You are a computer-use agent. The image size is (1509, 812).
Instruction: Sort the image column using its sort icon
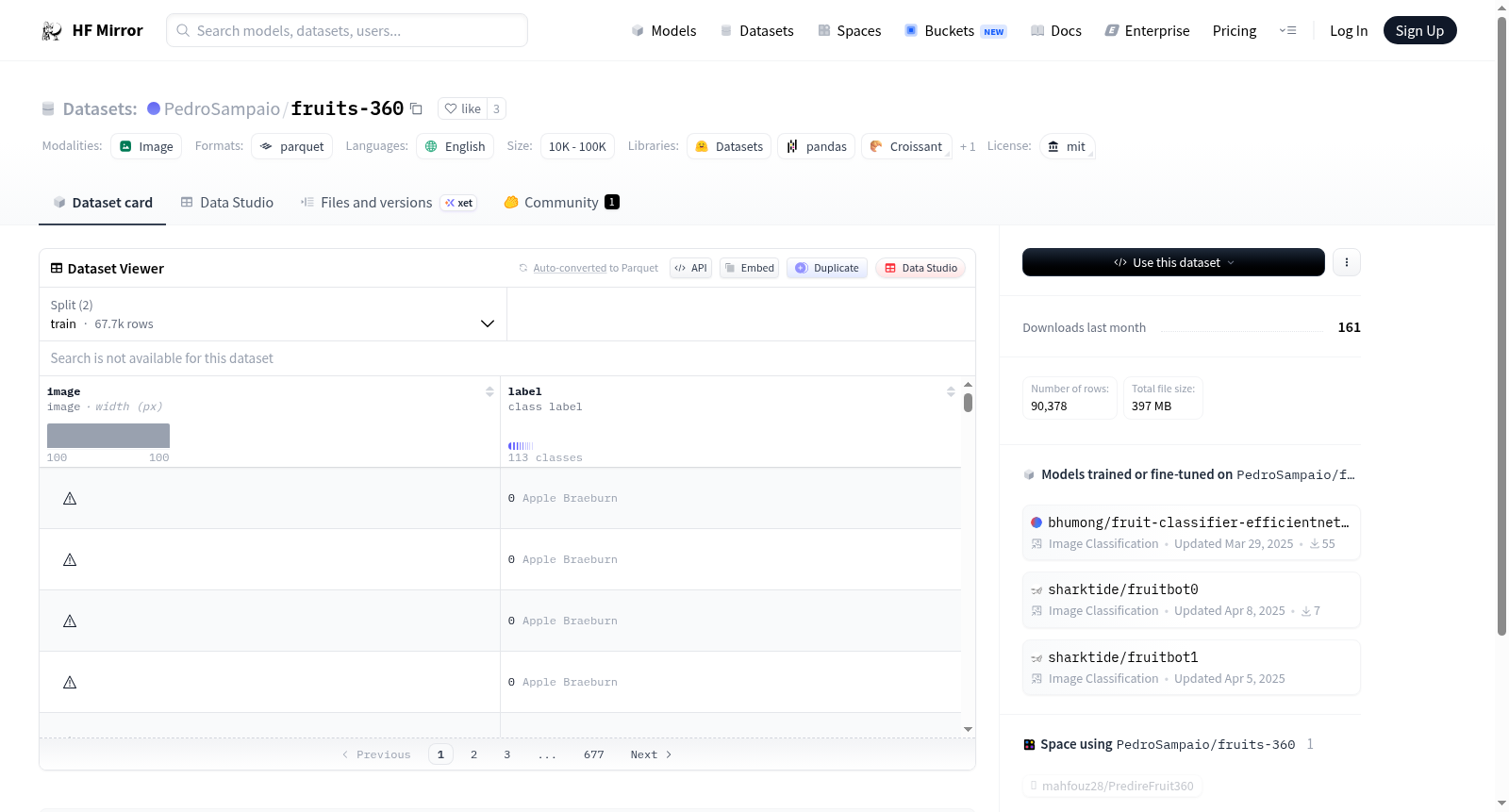489,391
